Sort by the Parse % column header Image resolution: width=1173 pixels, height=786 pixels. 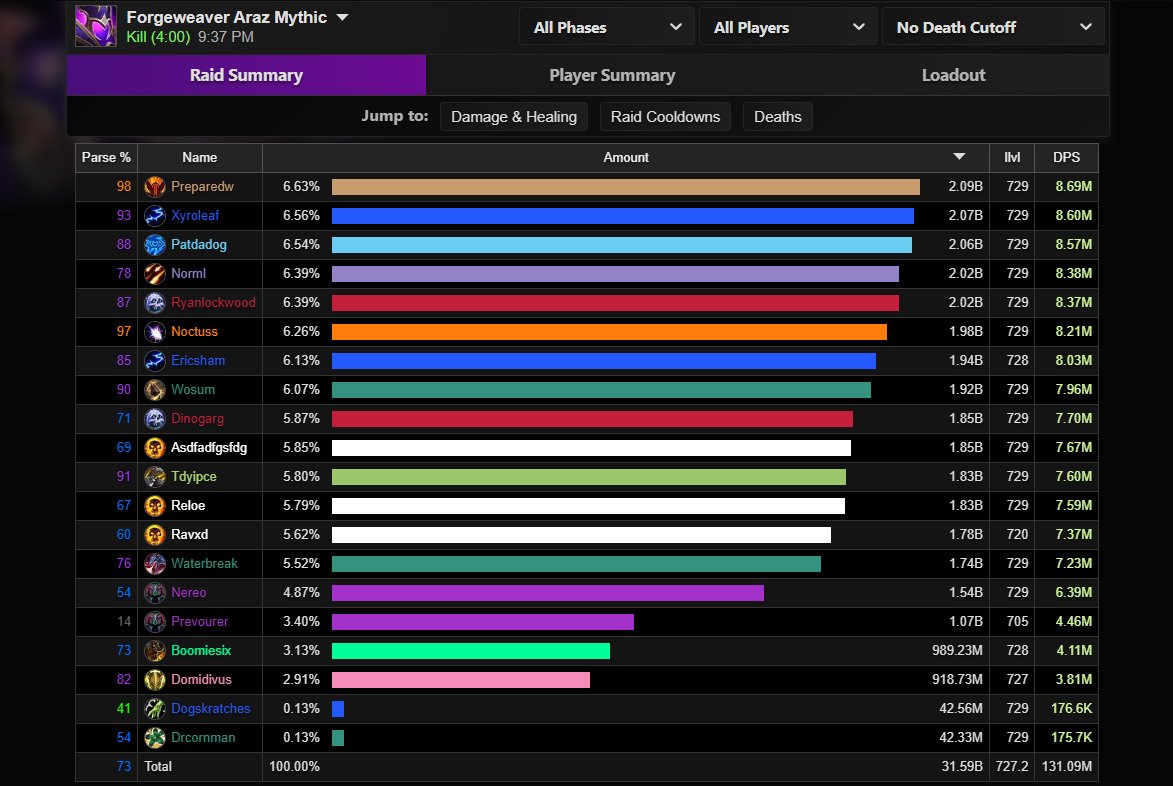pos(106,157)
